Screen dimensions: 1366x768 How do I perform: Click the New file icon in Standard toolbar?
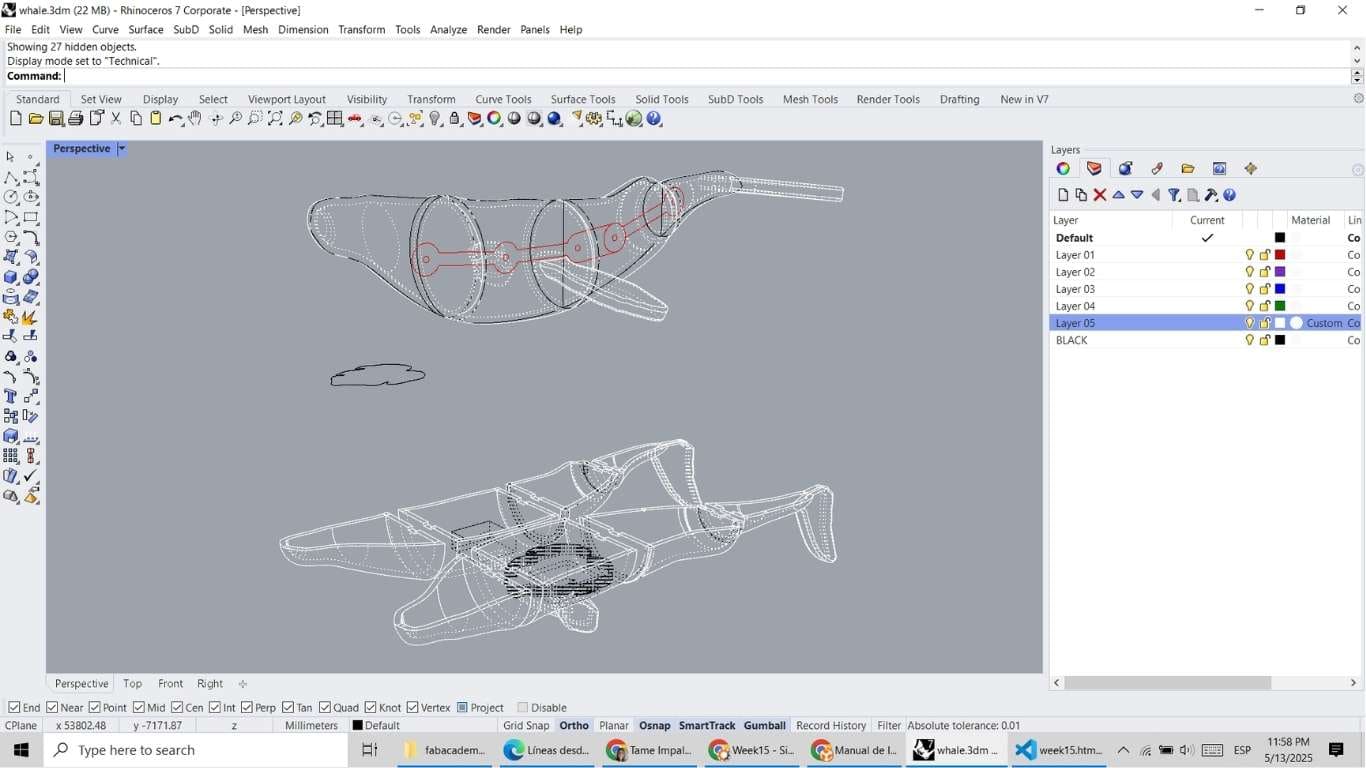point(15,119)
